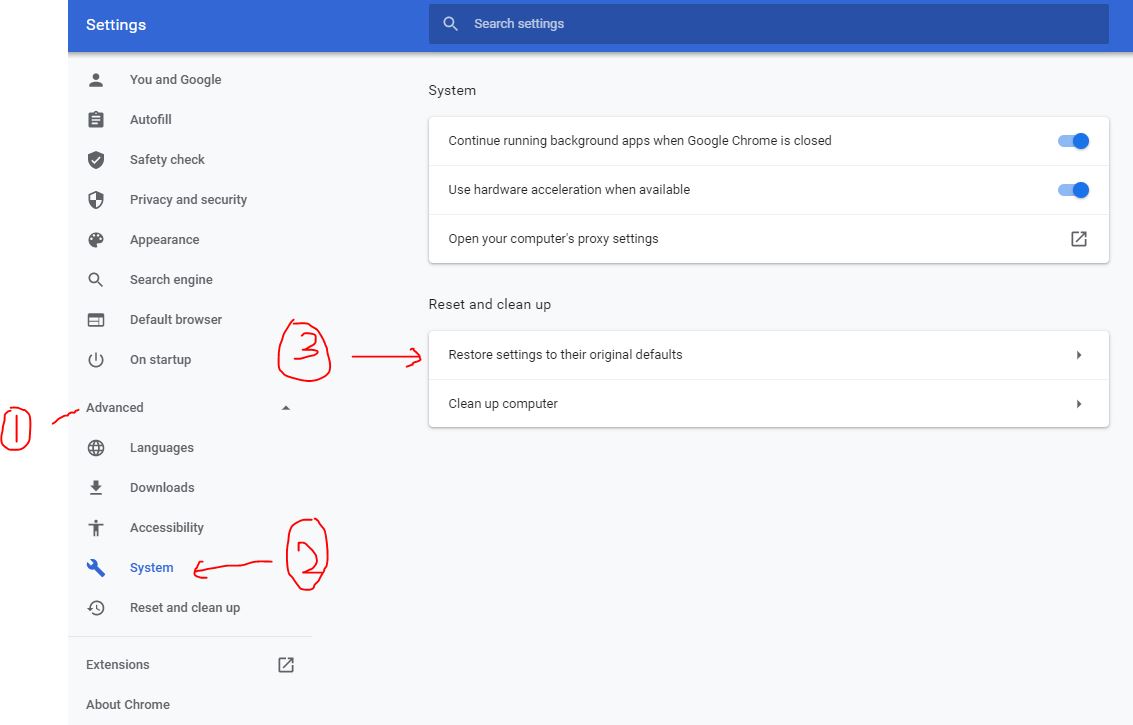Click the palette icon for Appearance
Screen dimensions: 1133x725
[x=95, y=240]
